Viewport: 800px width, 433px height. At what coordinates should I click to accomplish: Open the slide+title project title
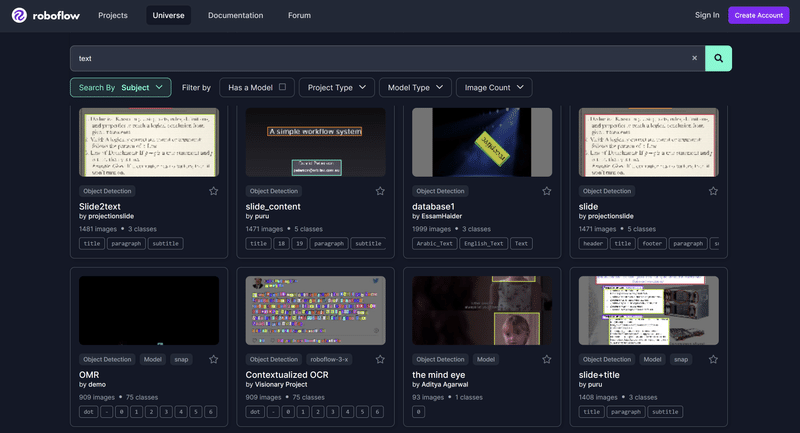599,375
